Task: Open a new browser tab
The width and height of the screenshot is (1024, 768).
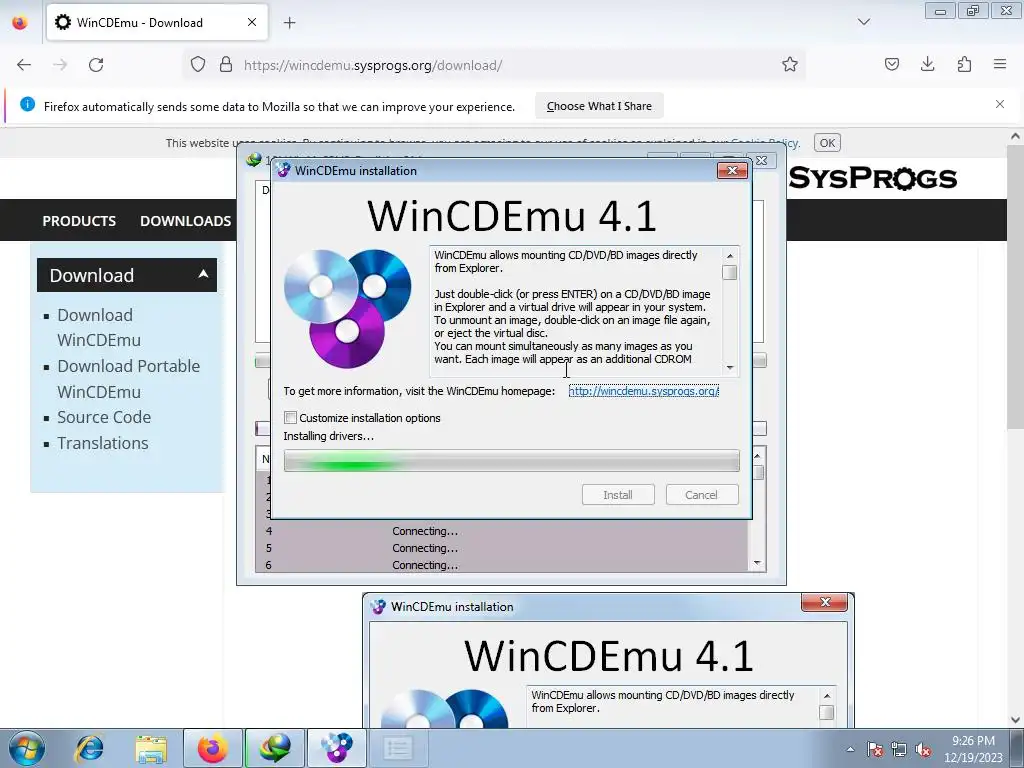Action: (x=289, y=23)
